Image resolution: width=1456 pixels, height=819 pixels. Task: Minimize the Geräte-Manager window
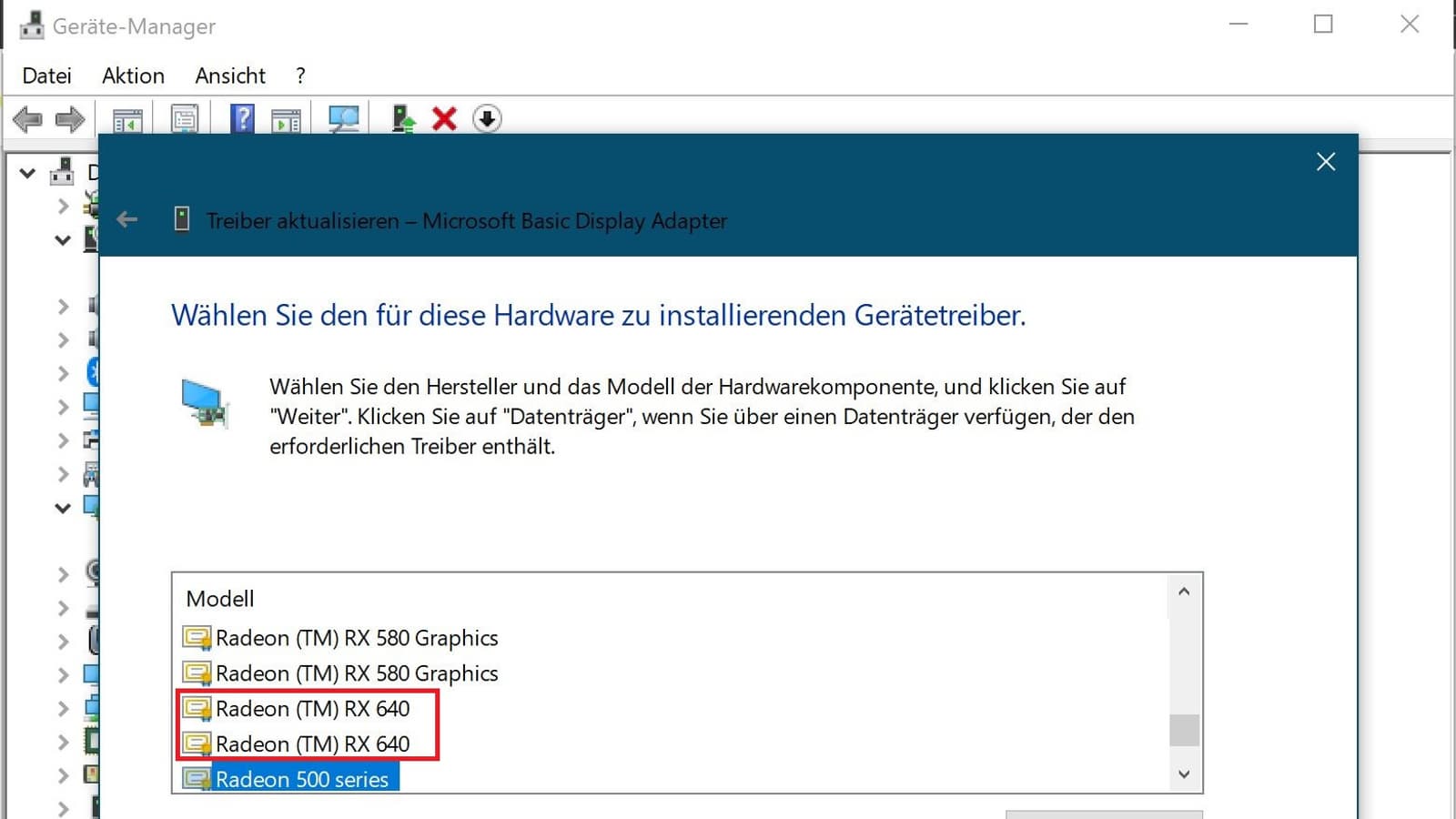tap(1239, 25)
